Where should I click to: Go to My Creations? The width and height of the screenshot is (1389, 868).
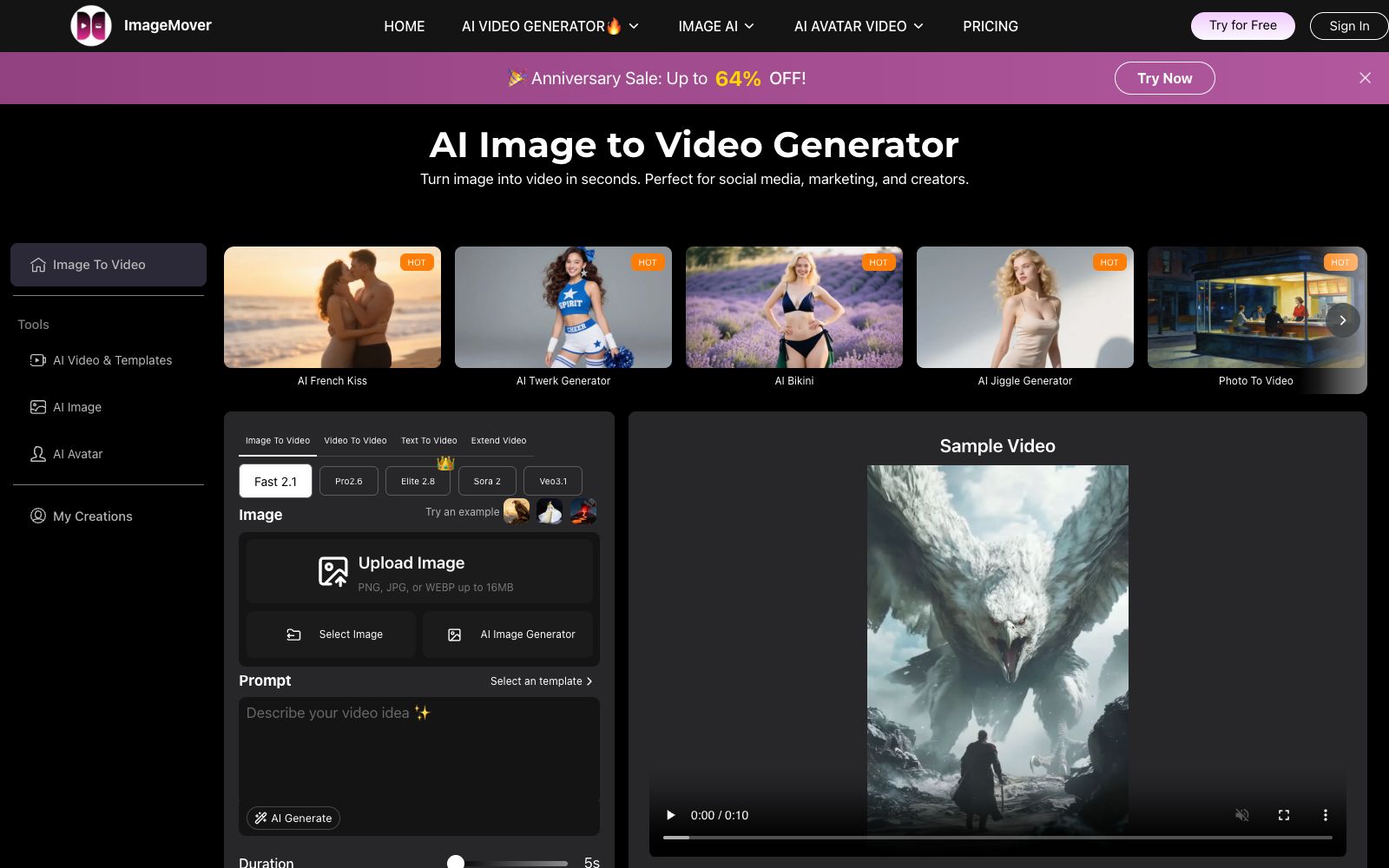[x=109, y=516]
